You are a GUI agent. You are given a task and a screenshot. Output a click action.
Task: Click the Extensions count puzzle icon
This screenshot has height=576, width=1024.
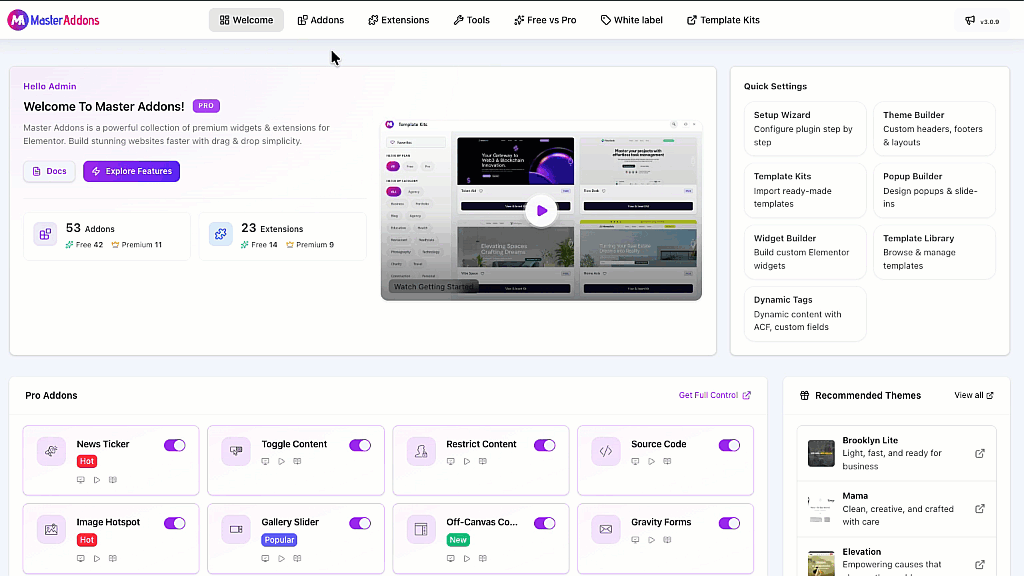coord(221,234)
